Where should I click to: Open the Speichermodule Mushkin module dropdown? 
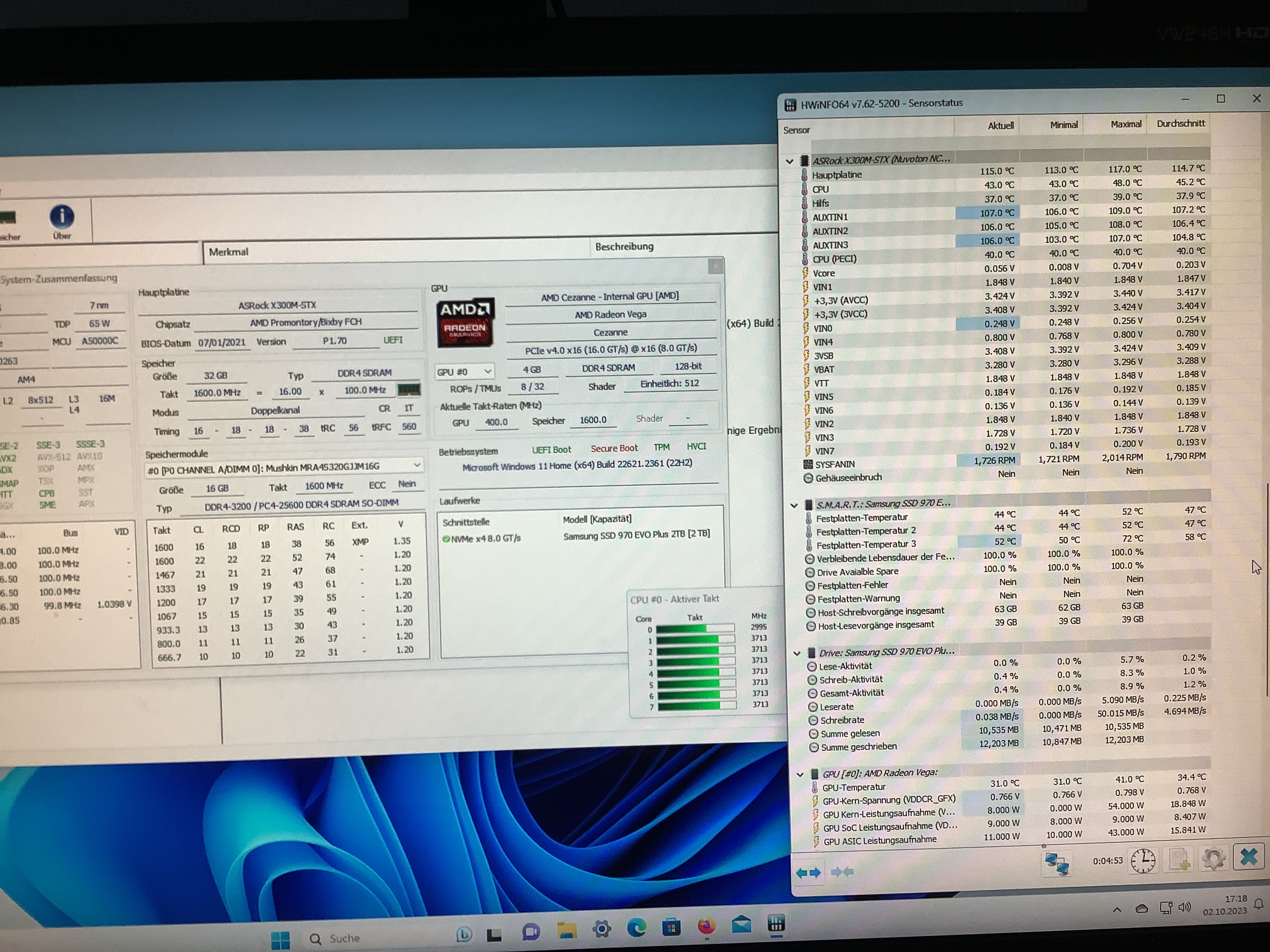pyautogui.click(x=417, y=465)
